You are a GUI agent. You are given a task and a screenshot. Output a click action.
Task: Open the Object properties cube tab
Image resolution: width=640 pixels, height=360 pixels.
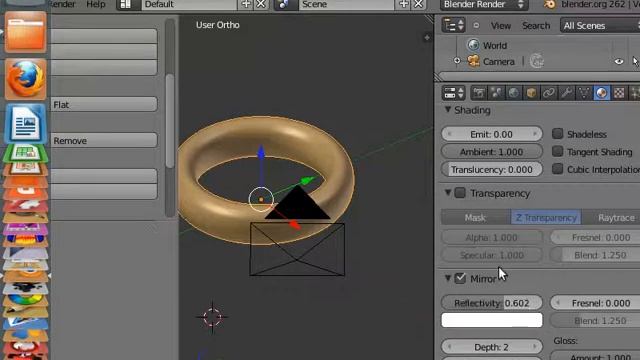531,93
